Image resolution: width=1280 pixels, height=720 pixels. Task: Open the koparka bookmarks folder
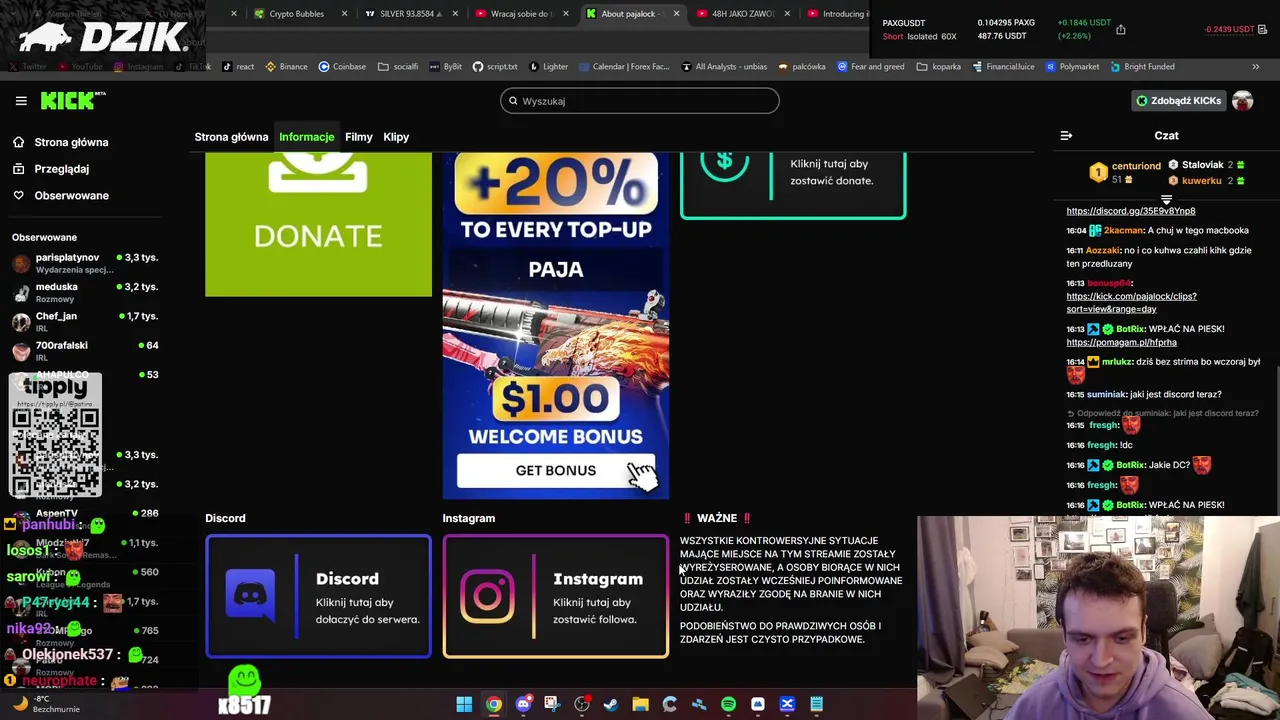pos(938,67)
